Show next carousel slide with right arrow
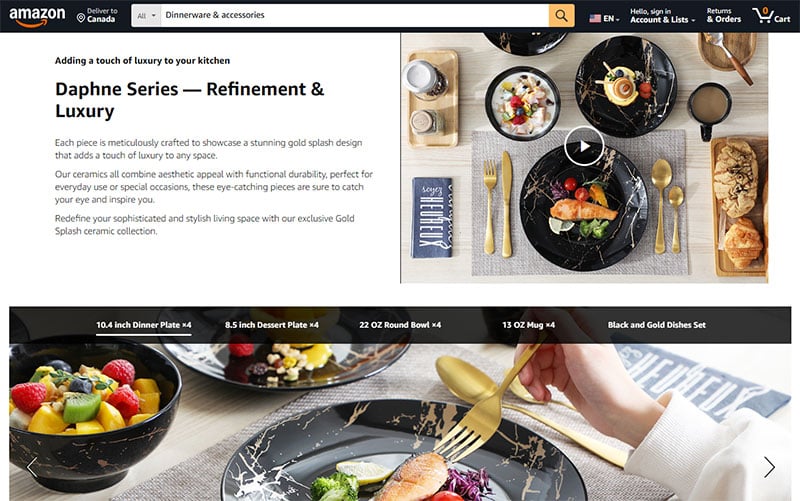 point(769,467)
